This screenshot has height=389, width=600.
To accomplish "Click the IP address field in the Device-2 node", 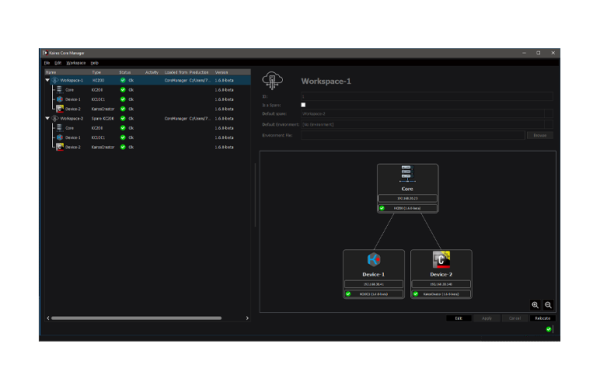I will click(441, 284).
